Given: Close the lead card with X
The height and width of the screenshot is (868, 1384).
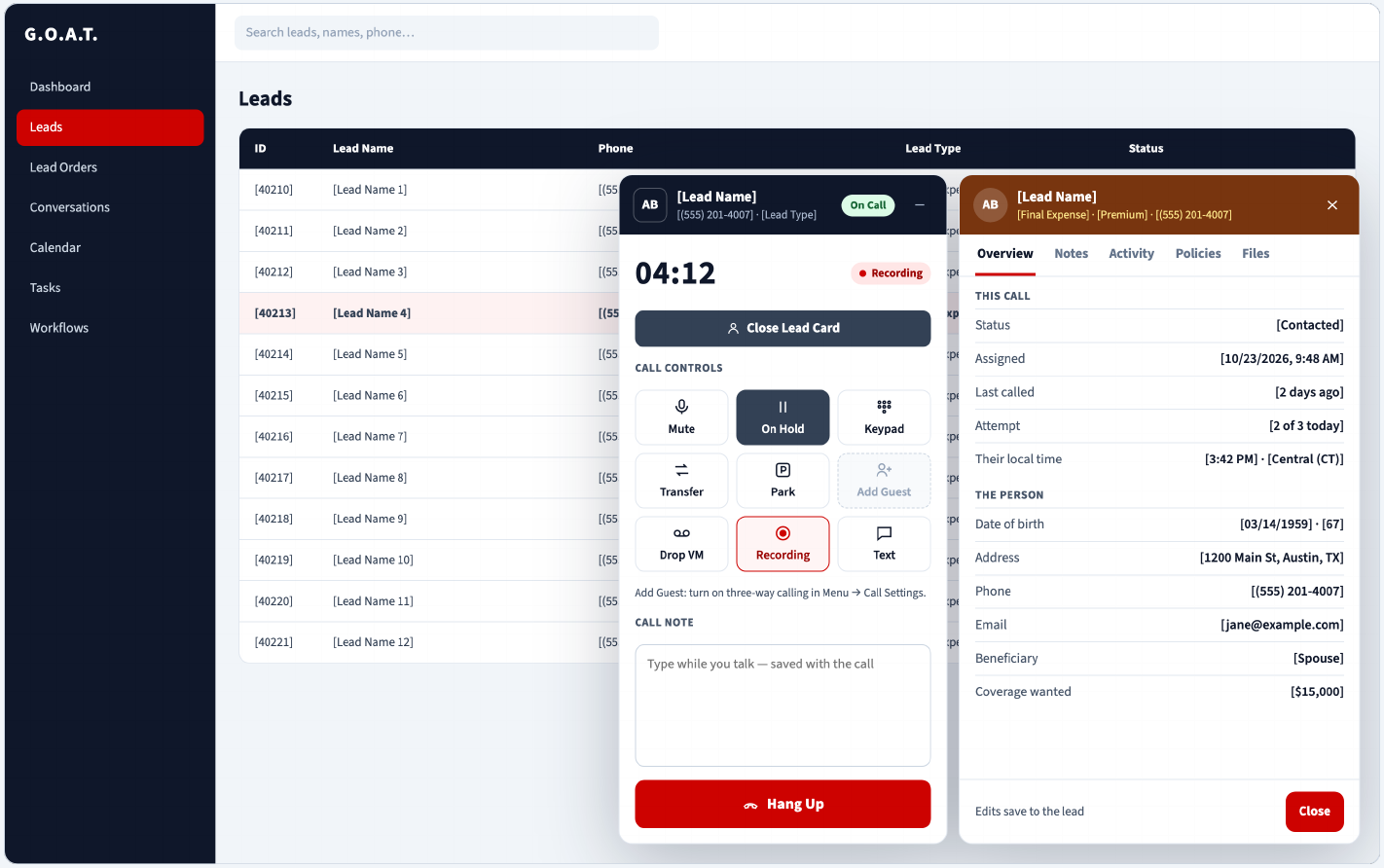Looking at the screenshot, I should click(1332, 204).
